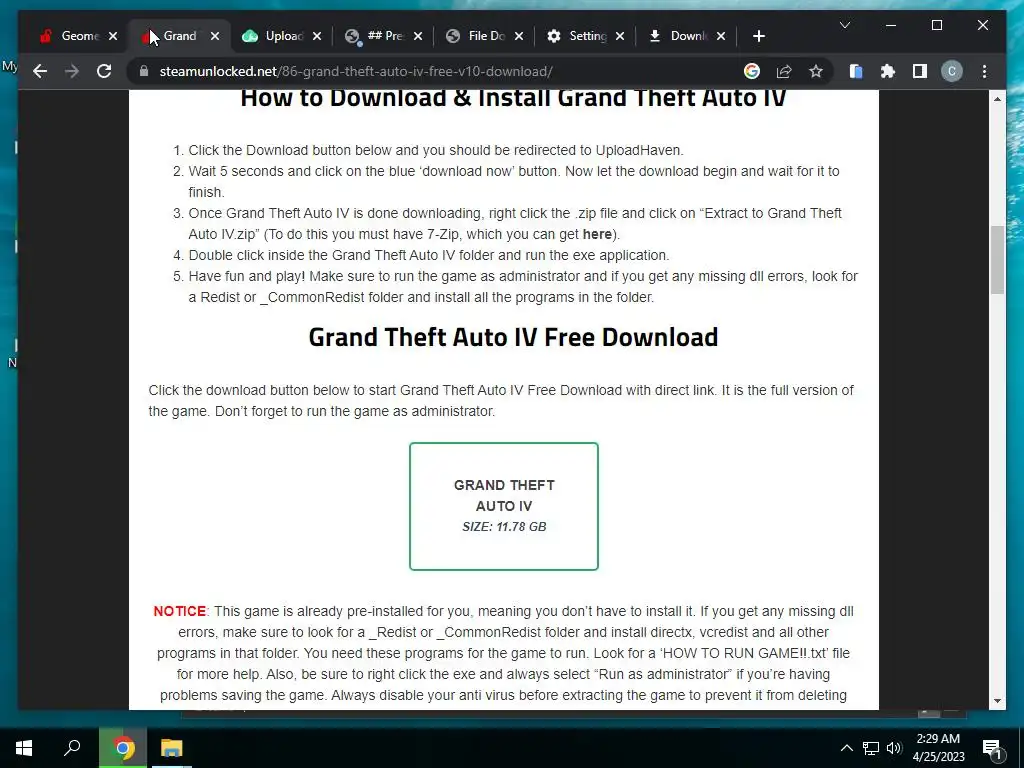Click the Grand Theft Auto IV download button
Viewport: 1024px width, 768px height.
pos(504,506)
